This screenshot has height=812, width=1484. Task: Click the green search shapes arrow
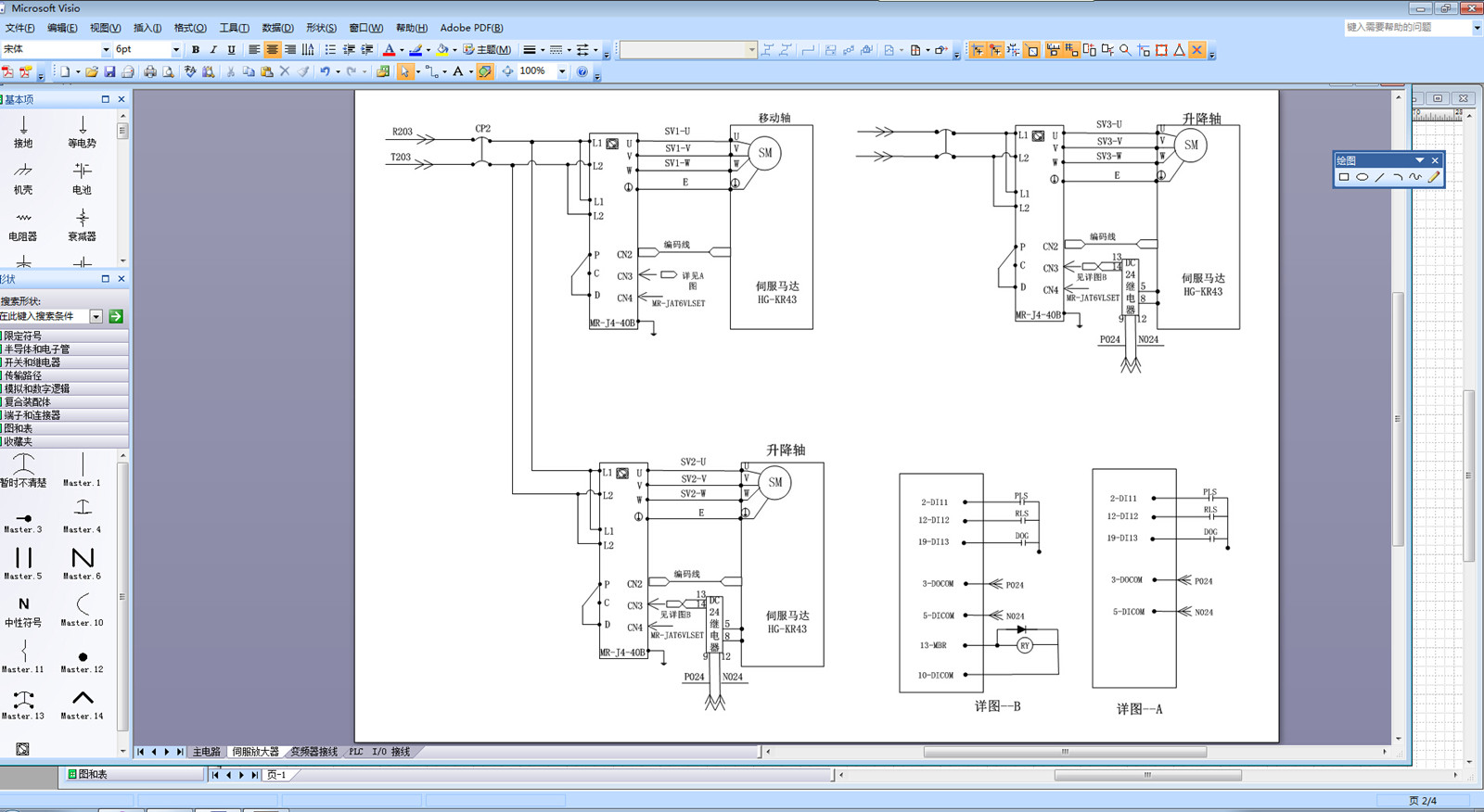click(x=116, y=316)
